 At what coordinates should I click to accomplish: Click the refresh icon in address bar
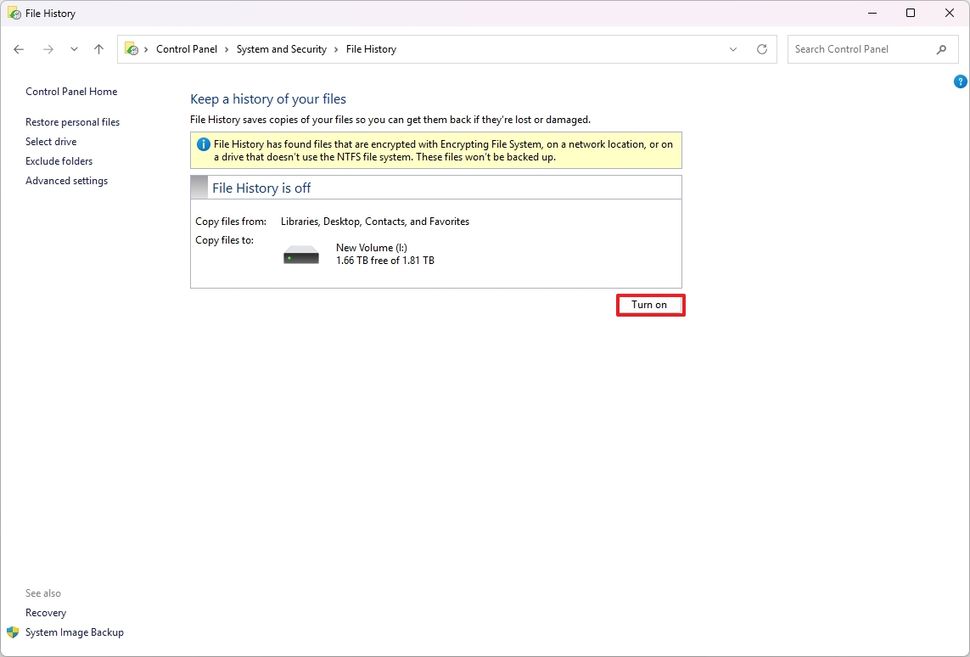click(x=761, y=48)
